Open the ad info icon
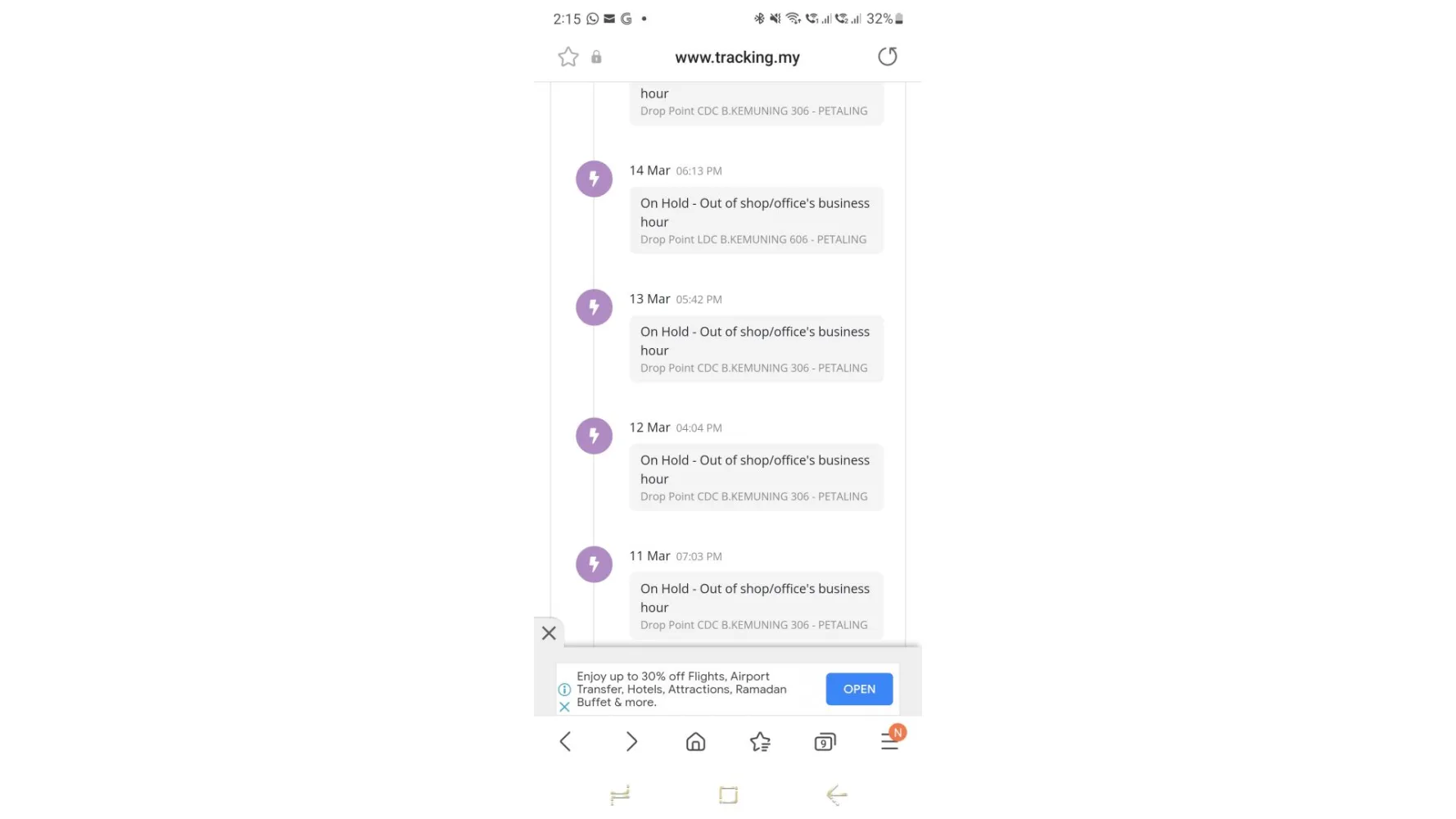This screenshot has height=819, width=1456. 564,690
